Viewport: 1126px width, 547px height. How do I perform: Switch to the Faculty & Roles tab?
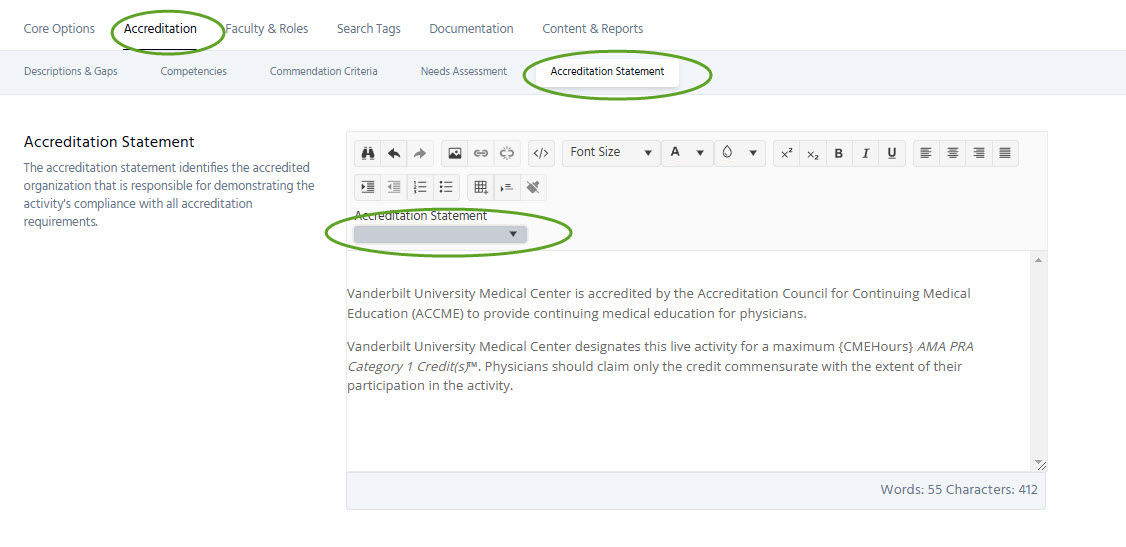[x=267, y=29]
